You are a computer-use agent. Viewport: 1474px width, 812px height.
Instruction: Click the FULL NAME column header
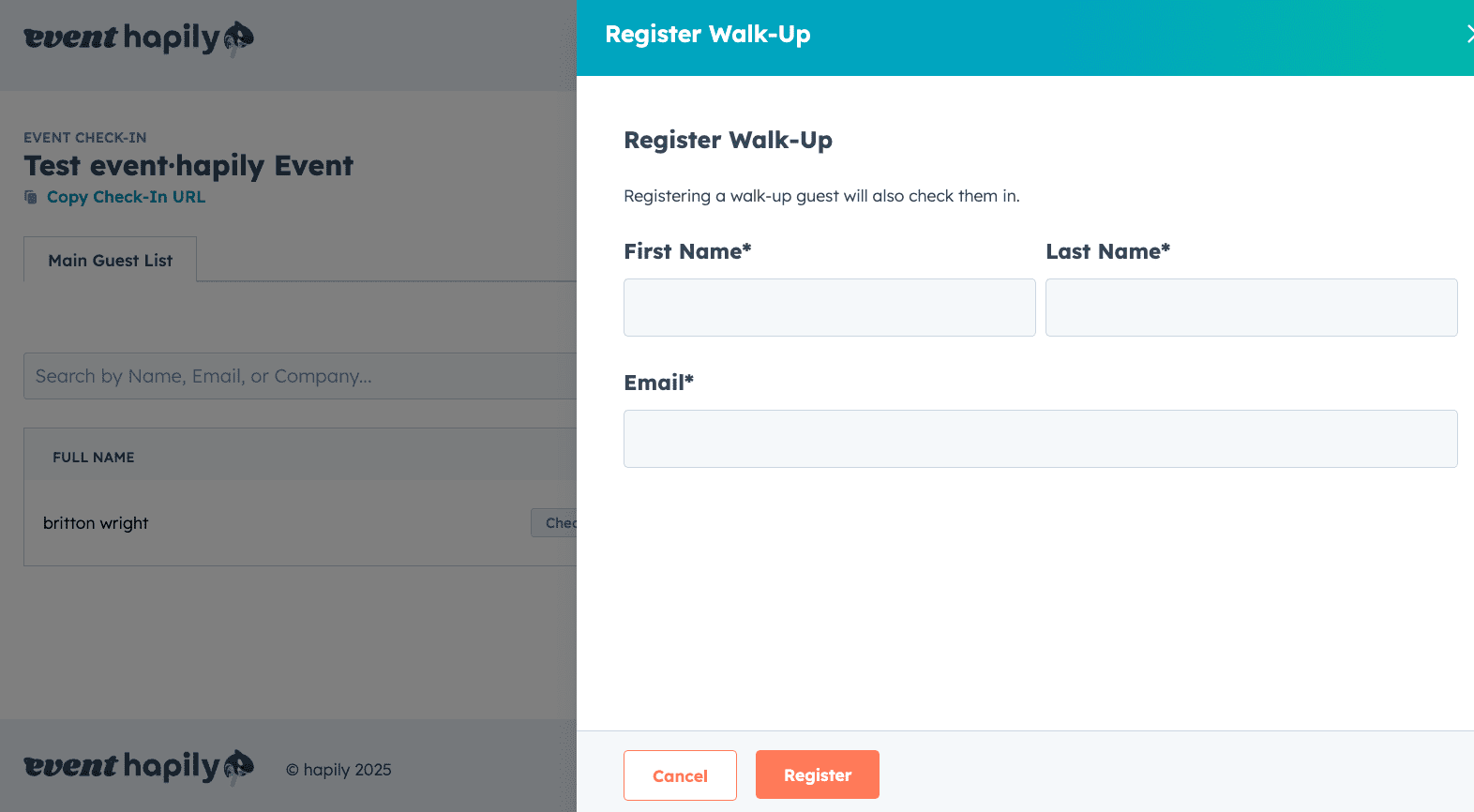pyautogui.click(x=94, y=458)
